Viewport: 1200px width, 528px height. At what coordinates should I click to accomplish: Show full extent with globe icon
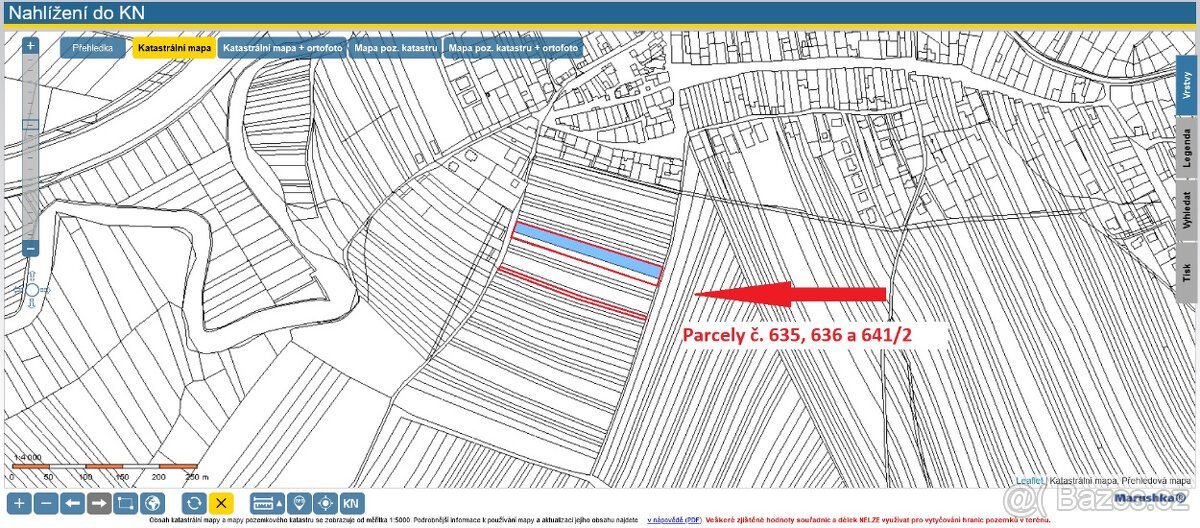click(152, 503)
